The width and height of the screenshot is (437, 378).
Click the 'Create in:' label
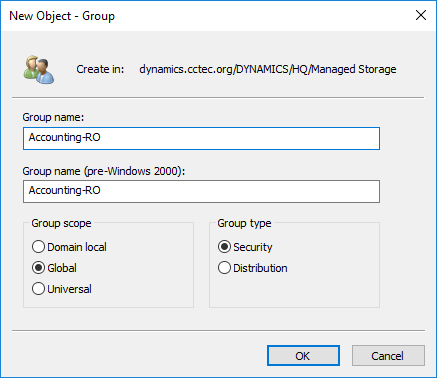[x=100, y=69]
